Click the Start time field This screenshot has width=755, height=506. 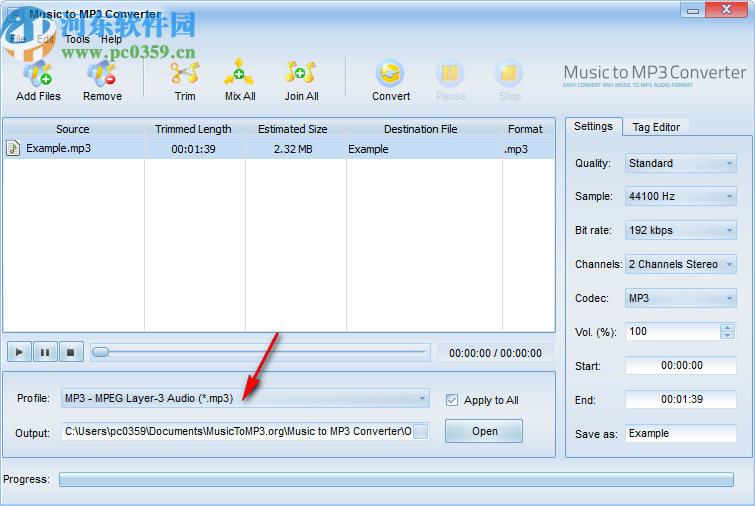681,365
